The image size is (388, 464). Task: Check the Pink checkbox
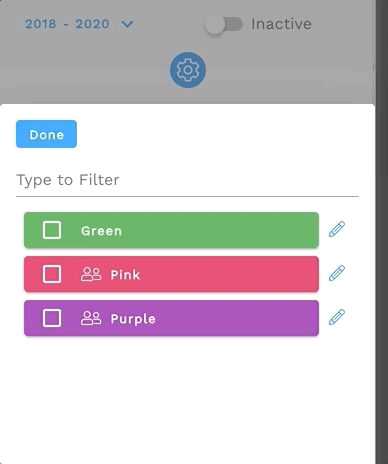tap(52, 274)
